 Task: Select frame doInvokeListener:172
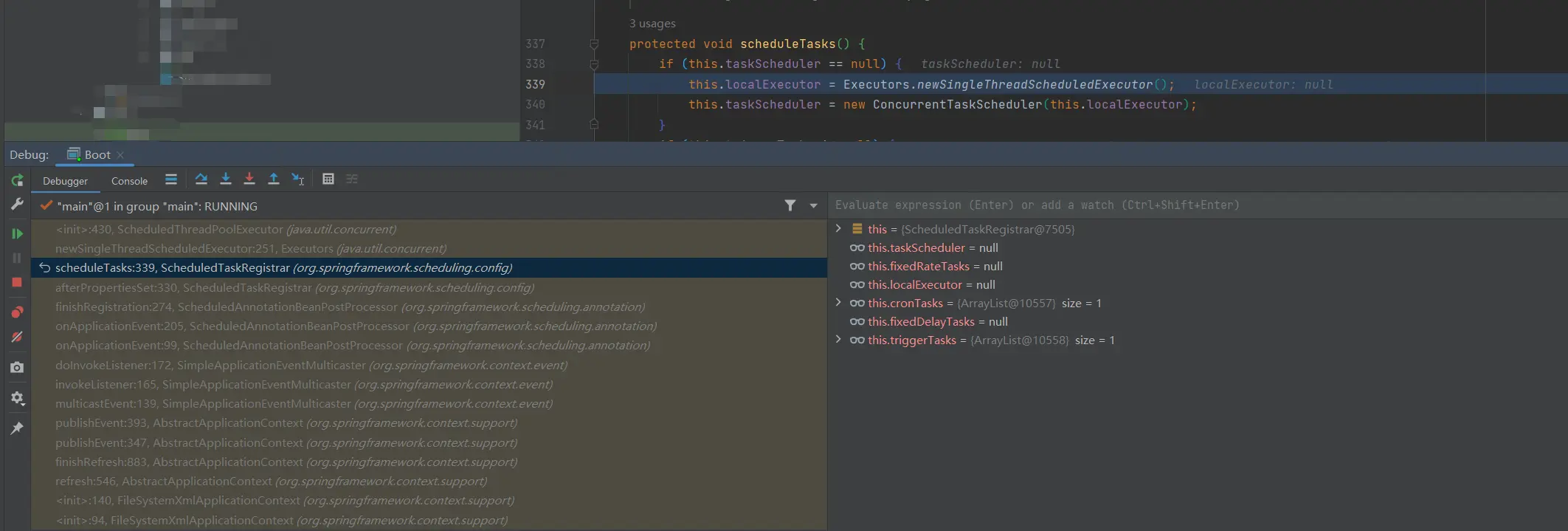(x=429, y=366)
